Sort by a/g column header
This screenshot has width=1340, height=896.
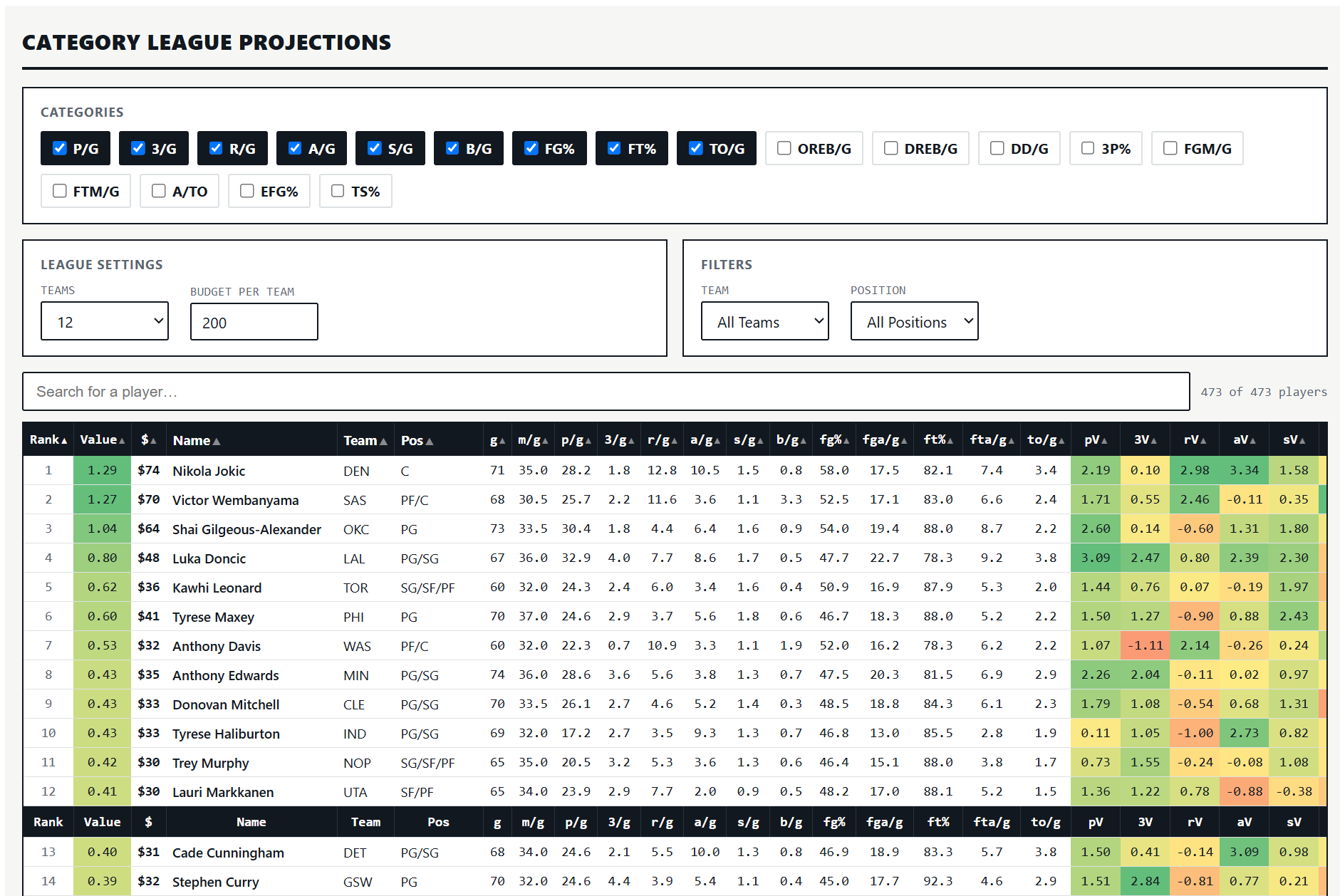tap(705, 440)
